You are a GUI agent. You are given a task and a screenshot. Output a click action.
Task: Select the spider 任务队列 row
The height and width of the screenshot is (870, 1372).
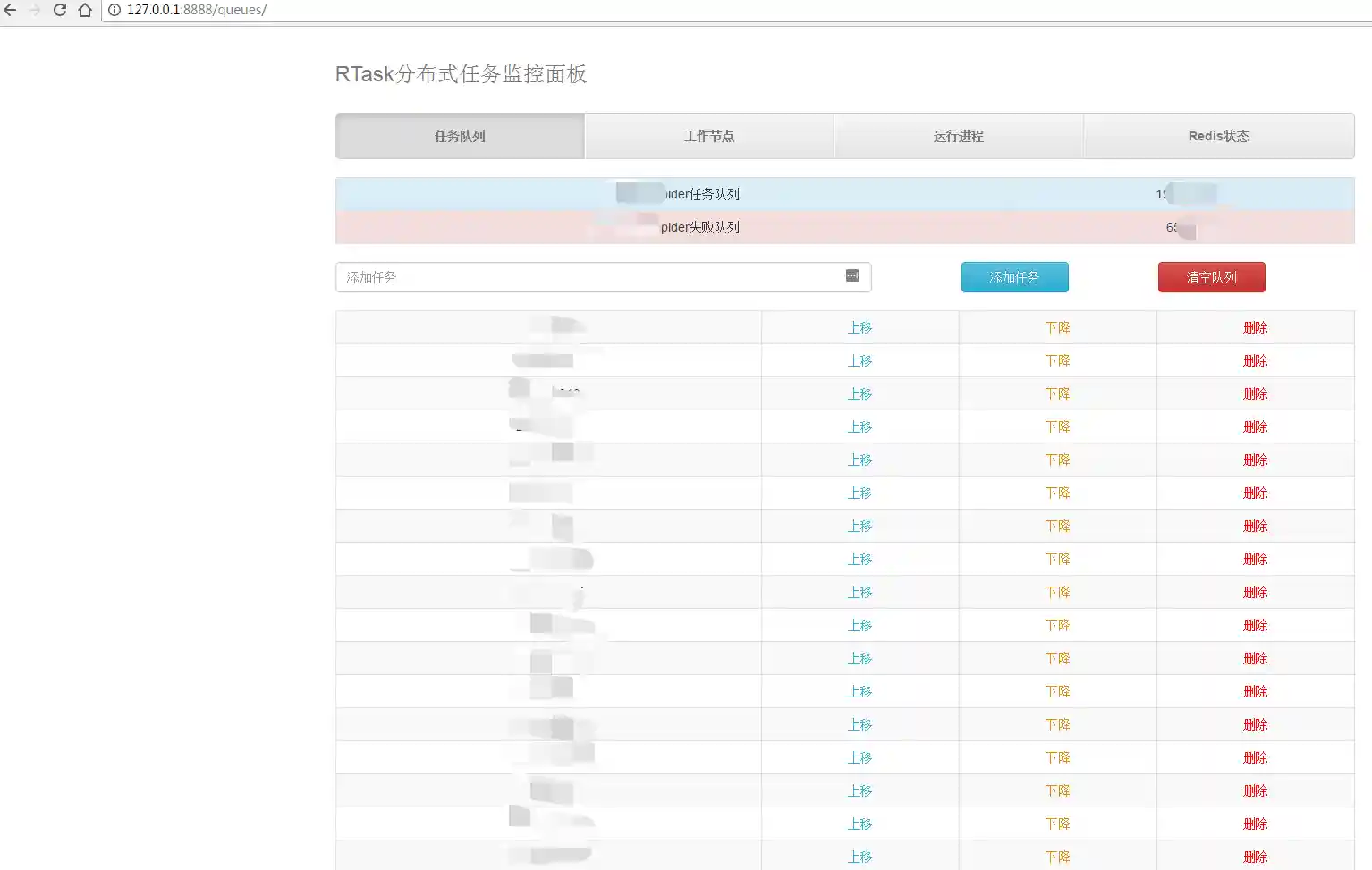coord(700,194)
